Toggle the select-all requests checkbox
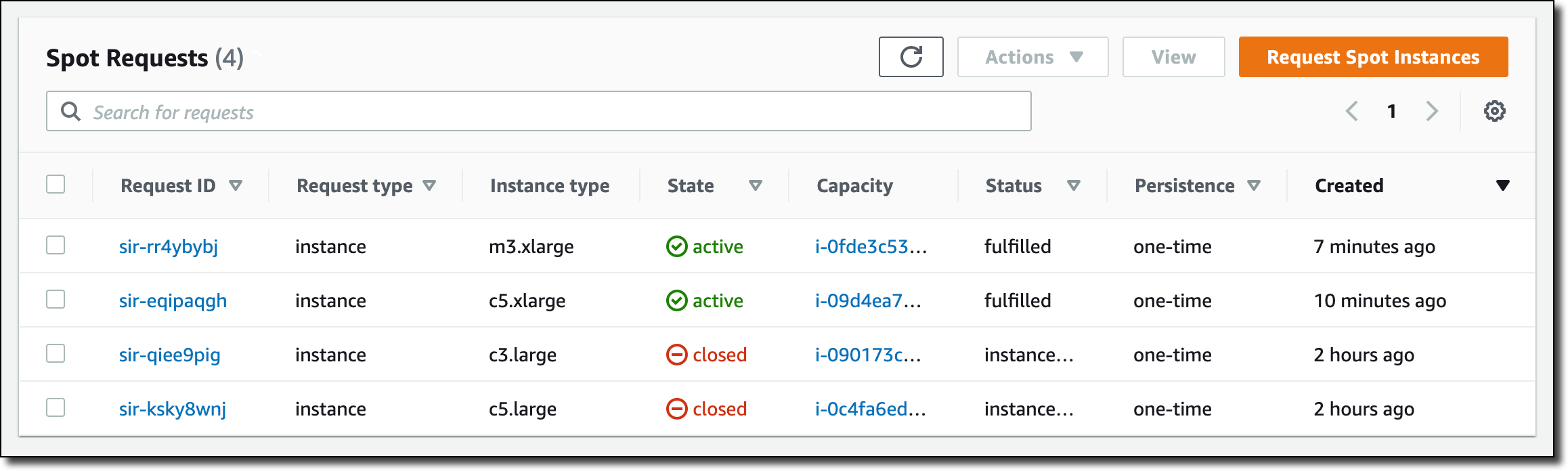Image resolution: width=1568 pixels, height=471 pixels. (x=56, y=185)
